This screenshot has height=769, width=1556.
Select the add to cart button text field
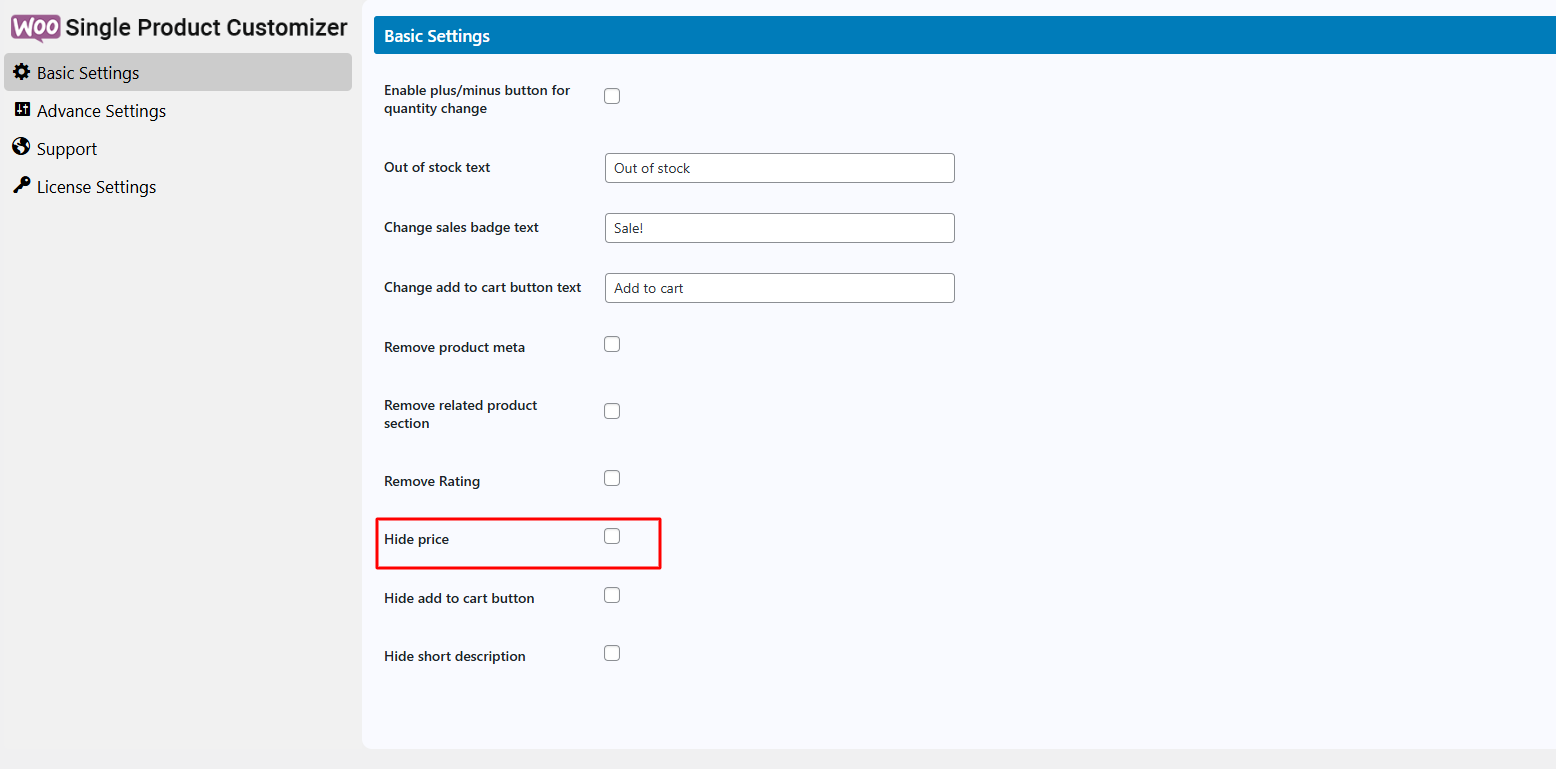[x=779, y=288]
